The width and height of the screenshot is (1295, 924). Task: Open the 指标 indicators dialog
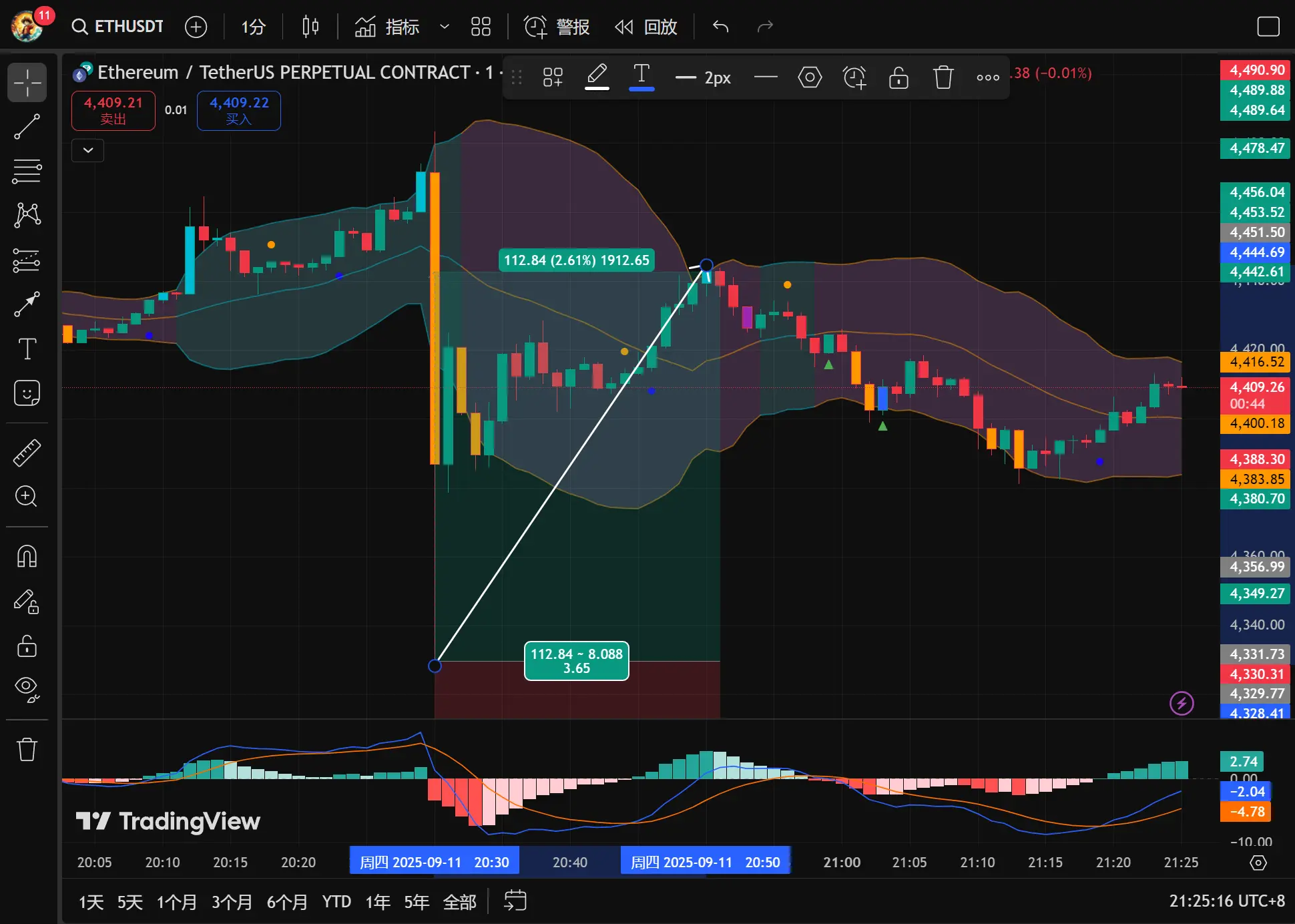click(387, 27)
